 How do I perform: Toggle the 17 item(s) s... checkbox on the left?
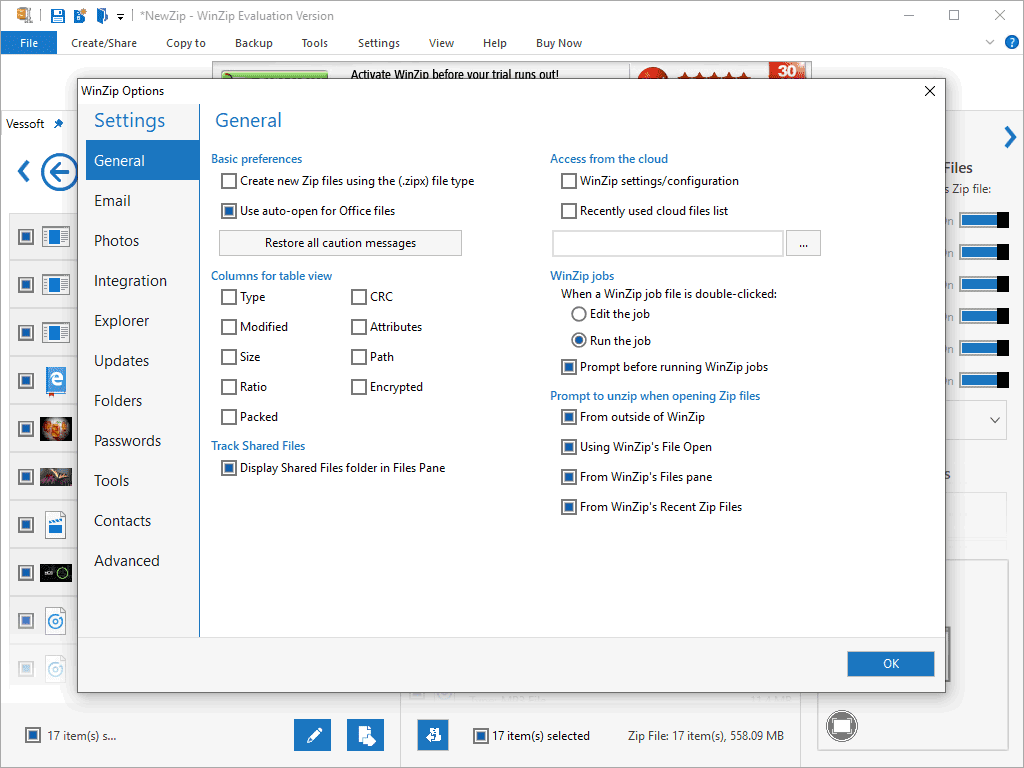click(x=33, y=735)
